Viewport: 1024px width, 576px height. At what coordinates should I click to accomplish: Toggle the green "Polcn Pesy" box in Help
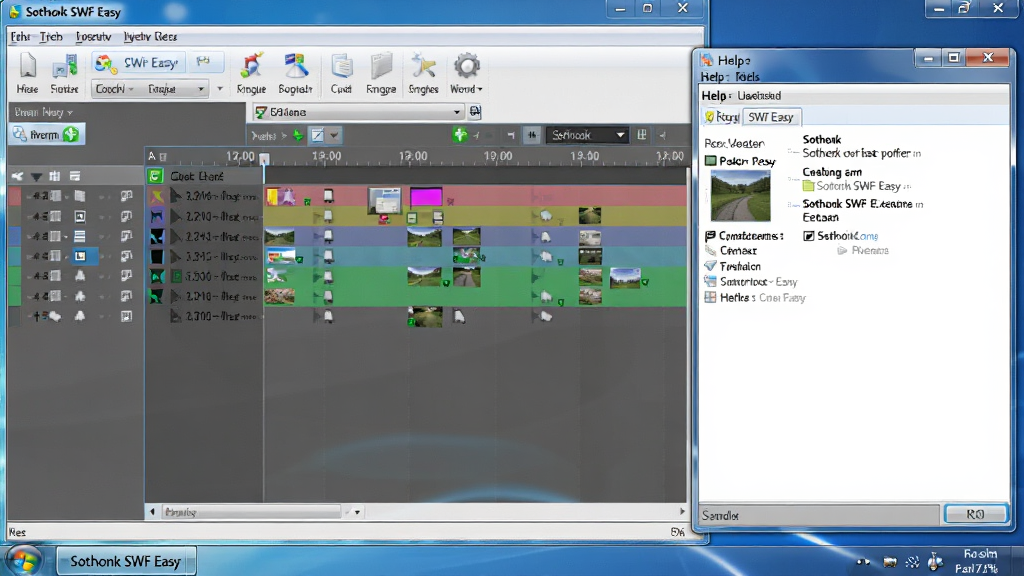pyautogui.click(x=711, y=161)
